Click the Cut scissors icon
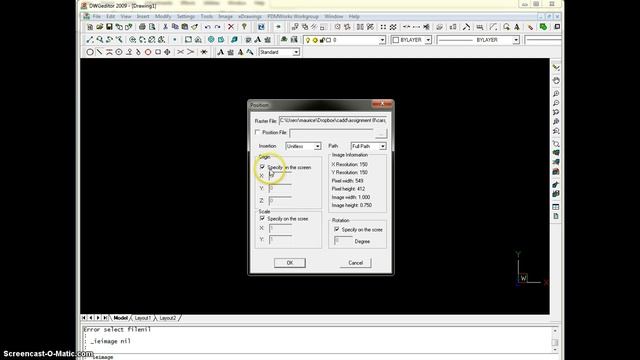Screen dimensions: 640x360 pyautogui.click(x=165, y=27)
